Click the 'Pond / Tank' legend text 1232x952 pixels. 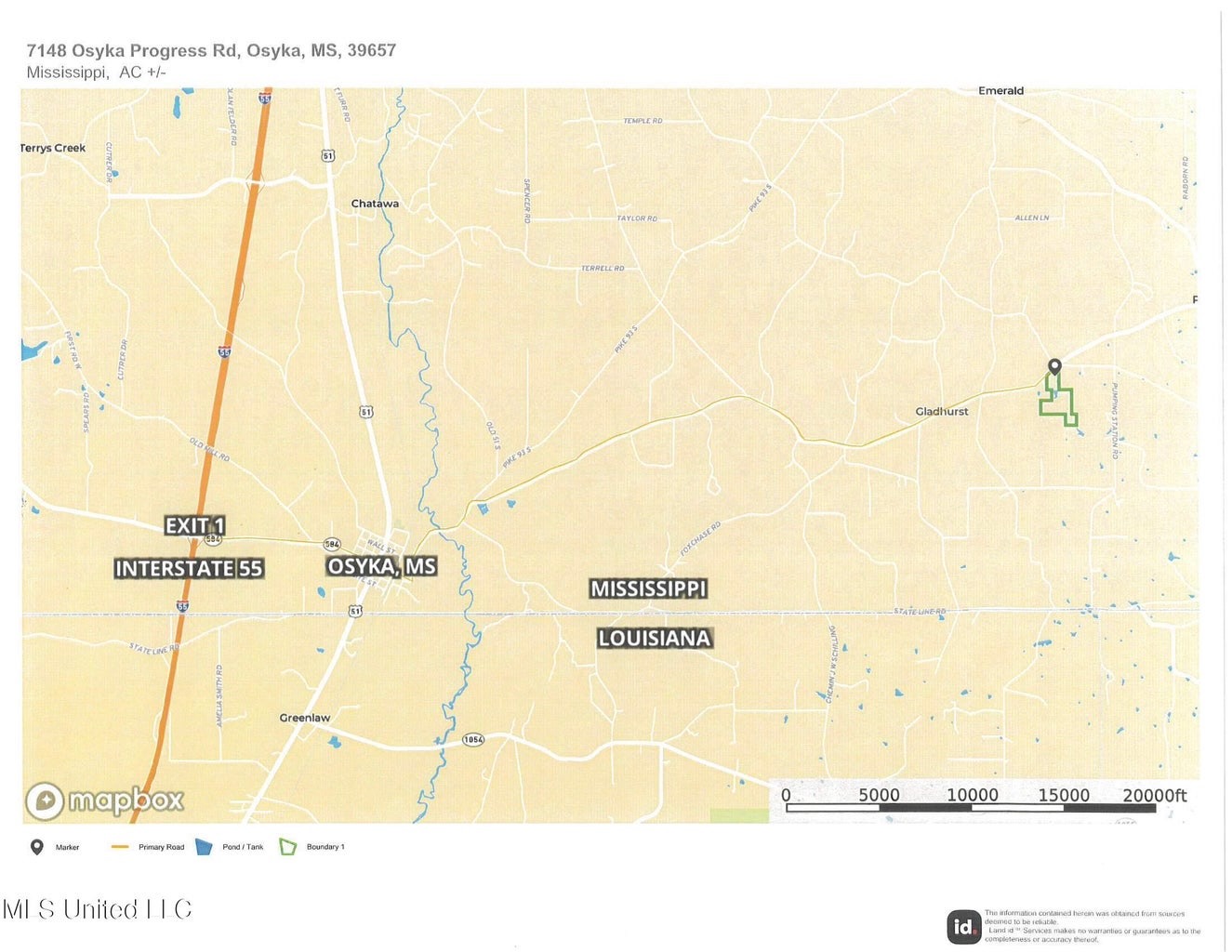coord(243,847)
